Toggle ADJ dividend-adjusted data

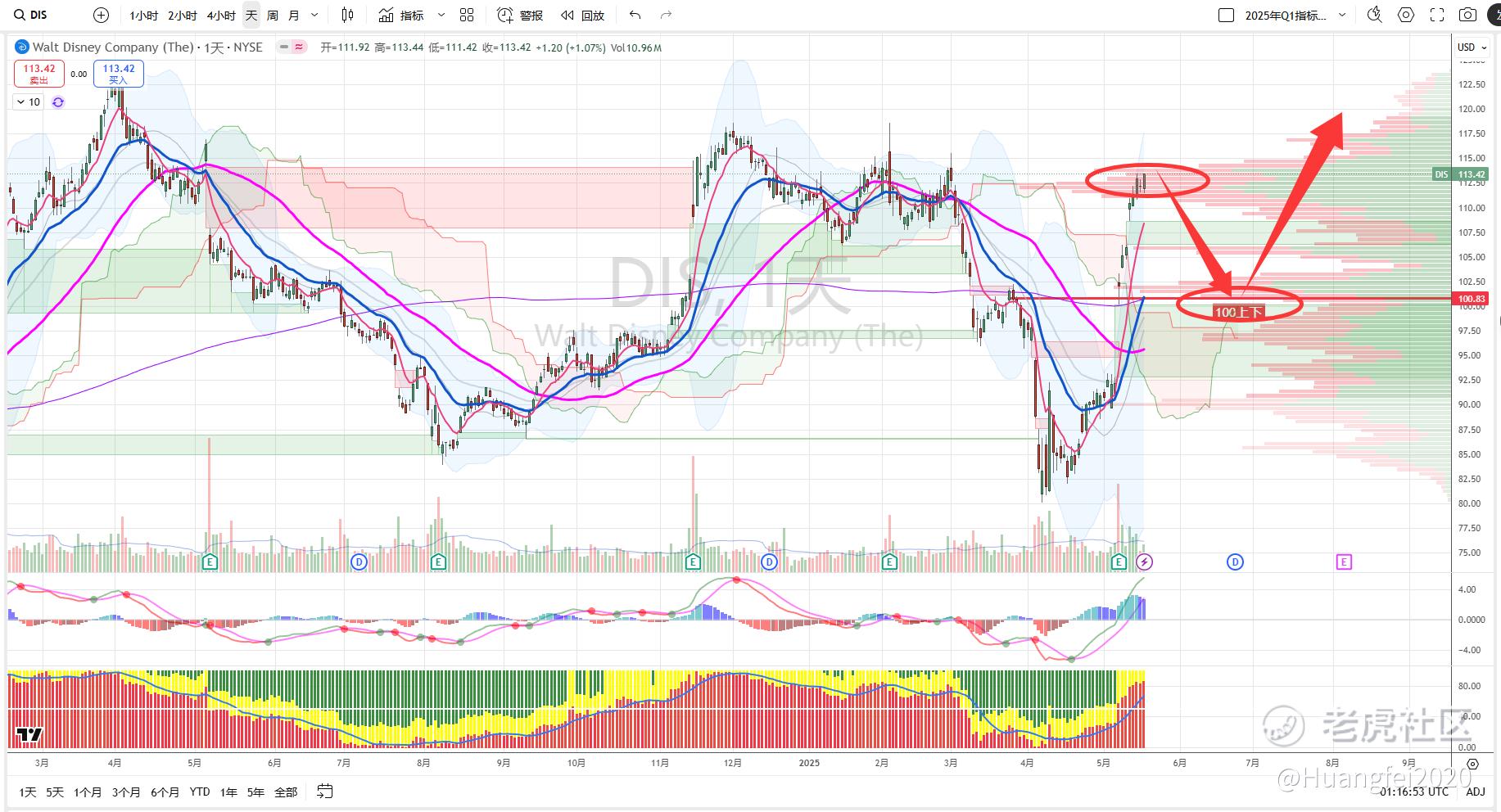(1475, 792)
